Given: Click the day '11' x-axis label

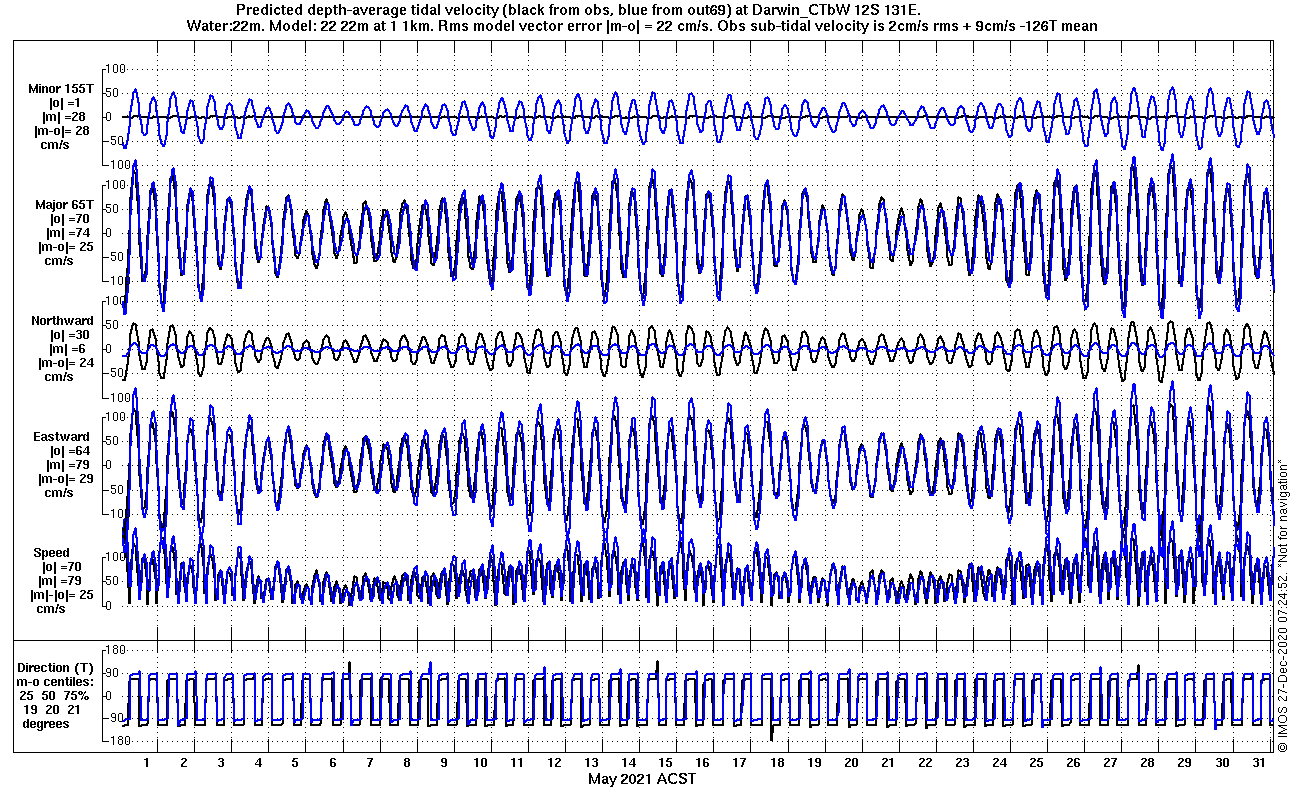Looking at the screenshot, I should coord(518,763).
